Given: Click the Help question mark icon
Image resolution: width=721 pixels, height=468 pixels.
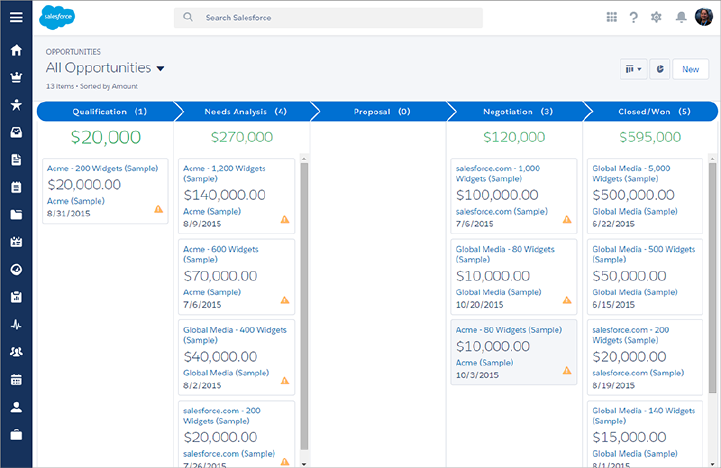Looking at the screenshot, I should point(634,17).
